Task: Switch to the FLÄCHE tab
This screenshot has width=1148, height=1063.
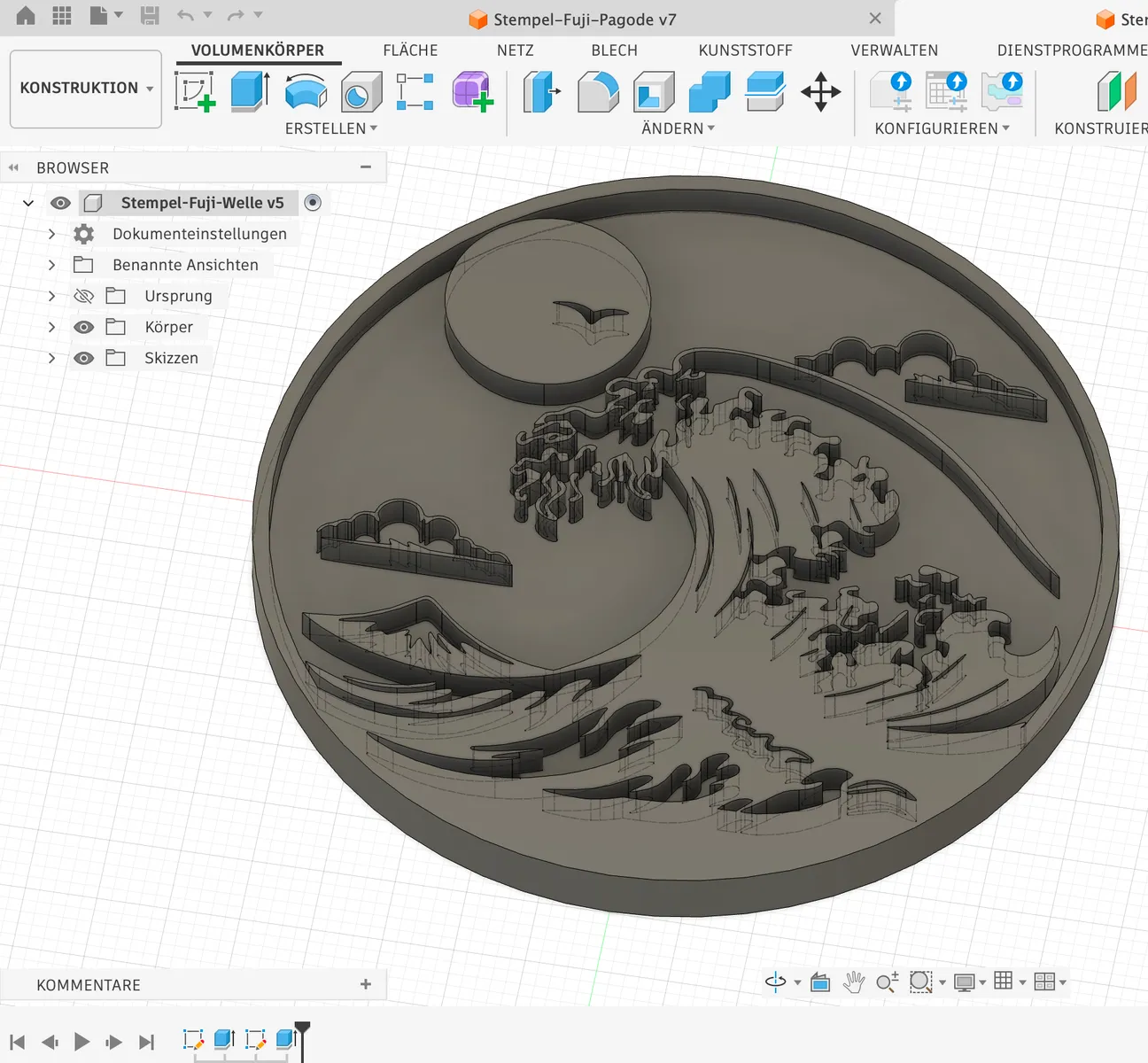Action: (x=410, y=50)
